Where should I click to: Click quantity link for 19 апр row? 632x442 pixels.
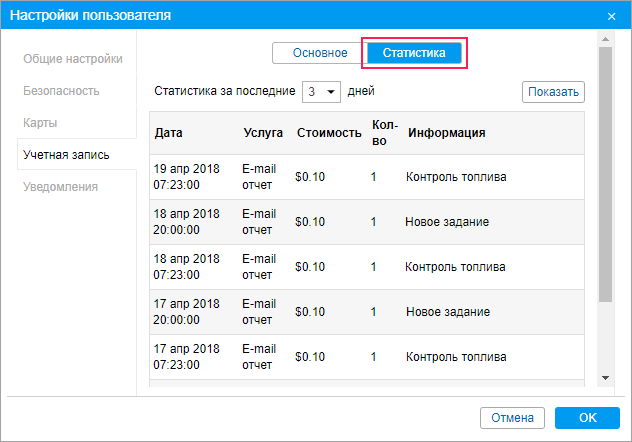(x=374, y=177)
